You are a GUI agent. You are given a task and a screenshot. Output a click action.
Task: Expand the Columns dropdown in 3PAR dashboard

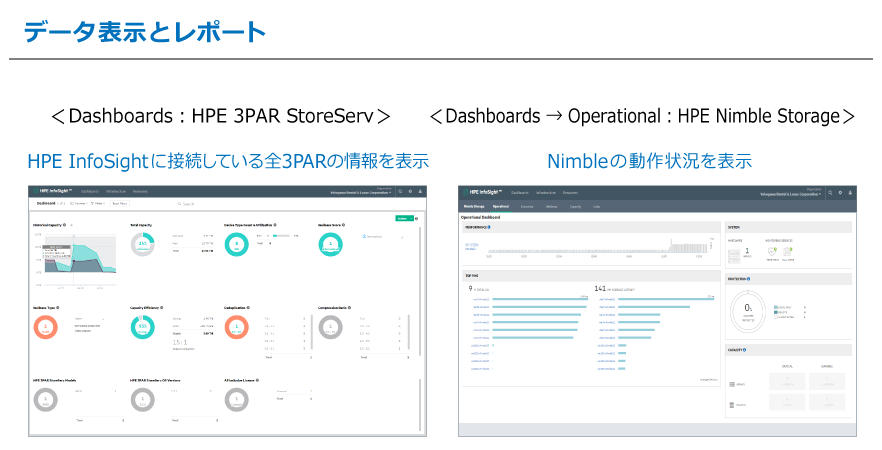pos(81,204)
